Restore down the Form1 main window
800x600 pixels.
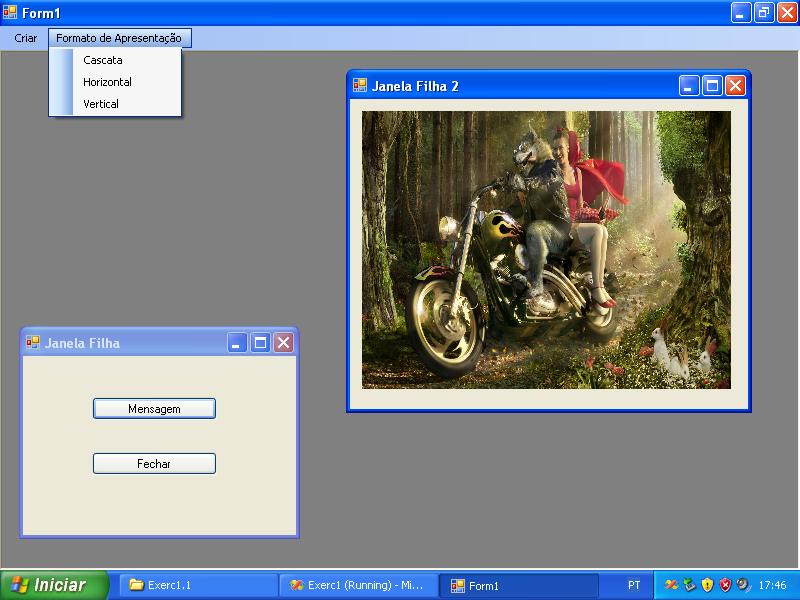764,13
